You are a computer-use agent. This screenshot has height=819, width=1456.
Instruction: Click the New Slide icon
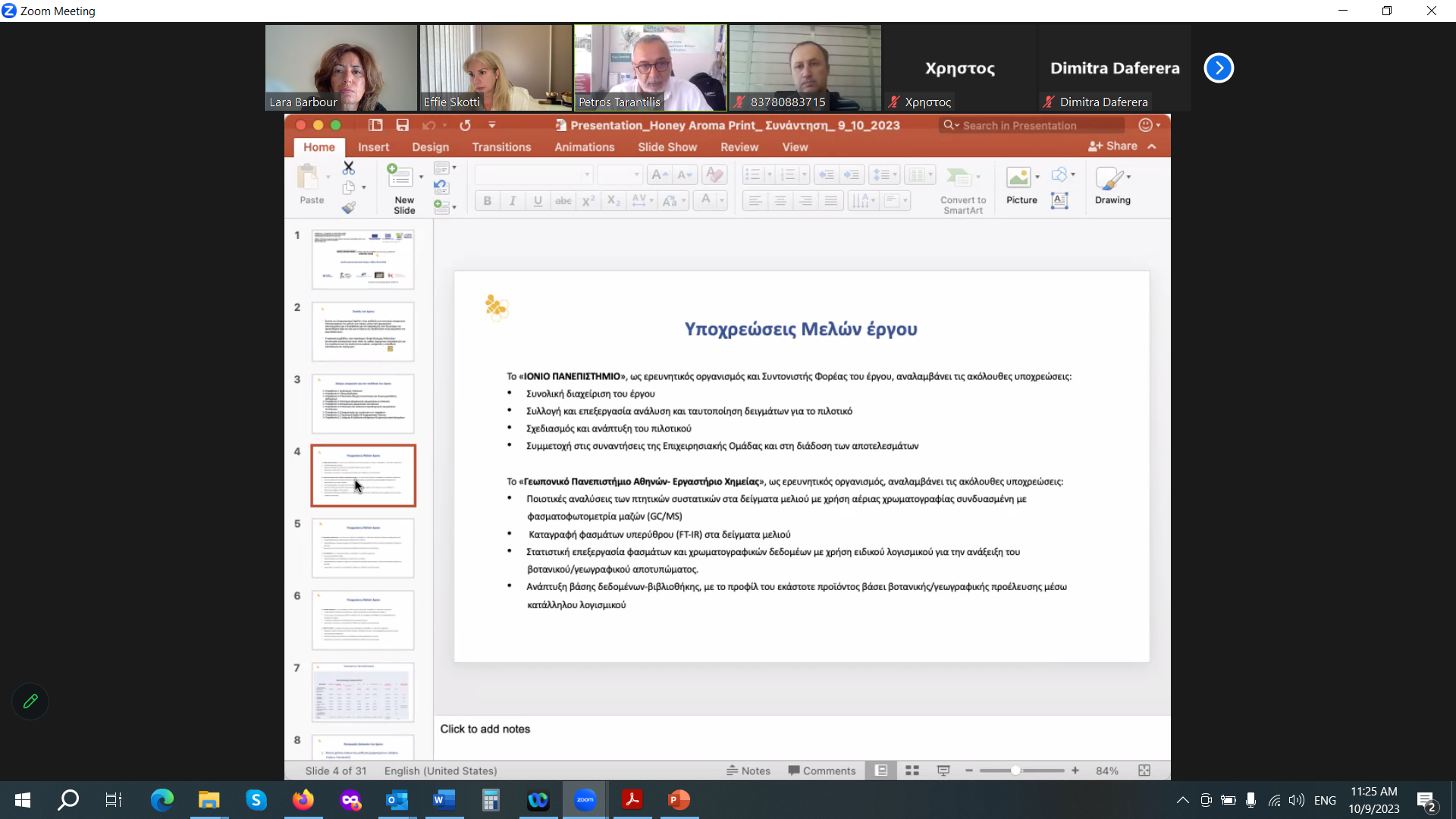click(x=399, y=176)
